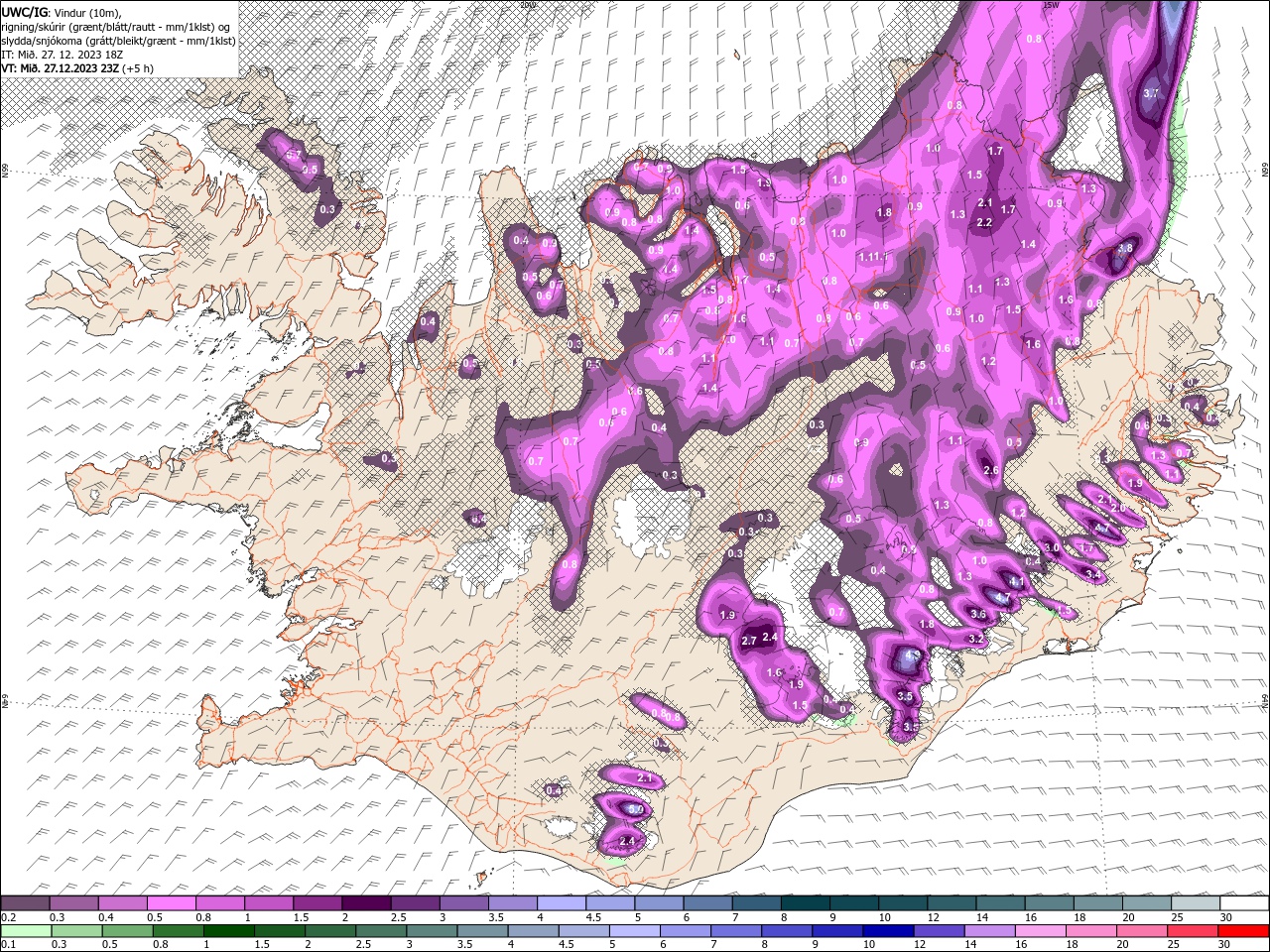
Task: Click the 2.2 precipitation value on map
Action: coord(984,222)
